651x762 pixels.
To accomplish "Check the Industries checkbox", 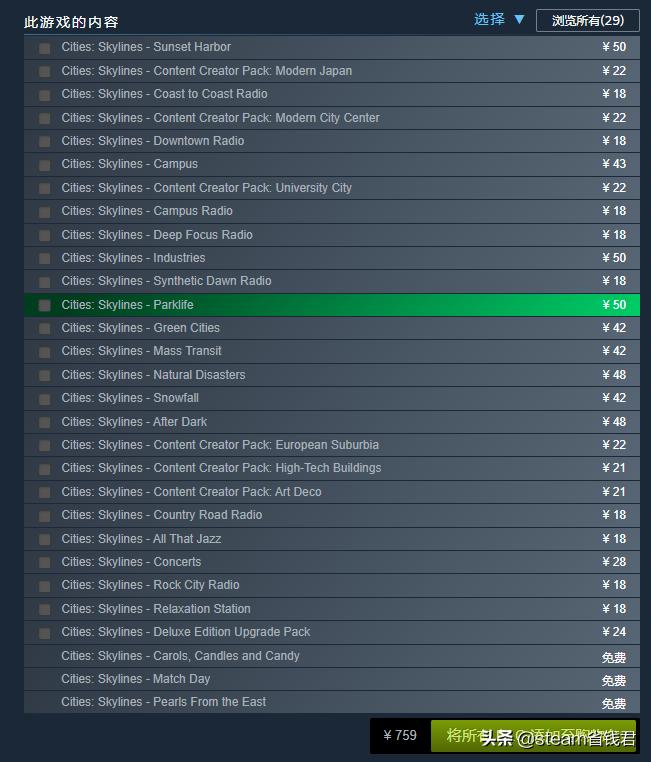I will click(44, 259).
